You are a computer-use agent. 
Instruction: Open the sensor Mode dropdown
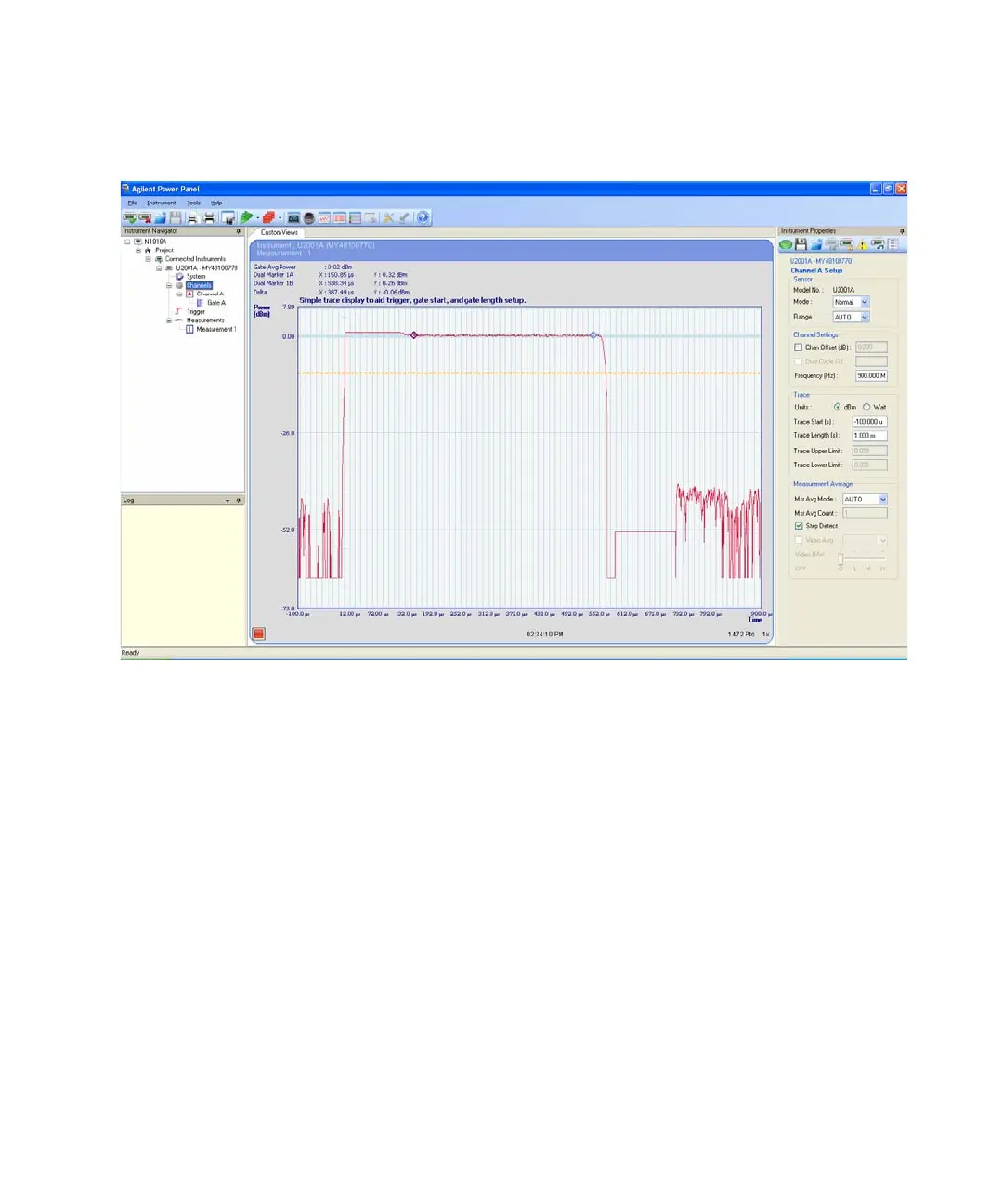[865, 302]
